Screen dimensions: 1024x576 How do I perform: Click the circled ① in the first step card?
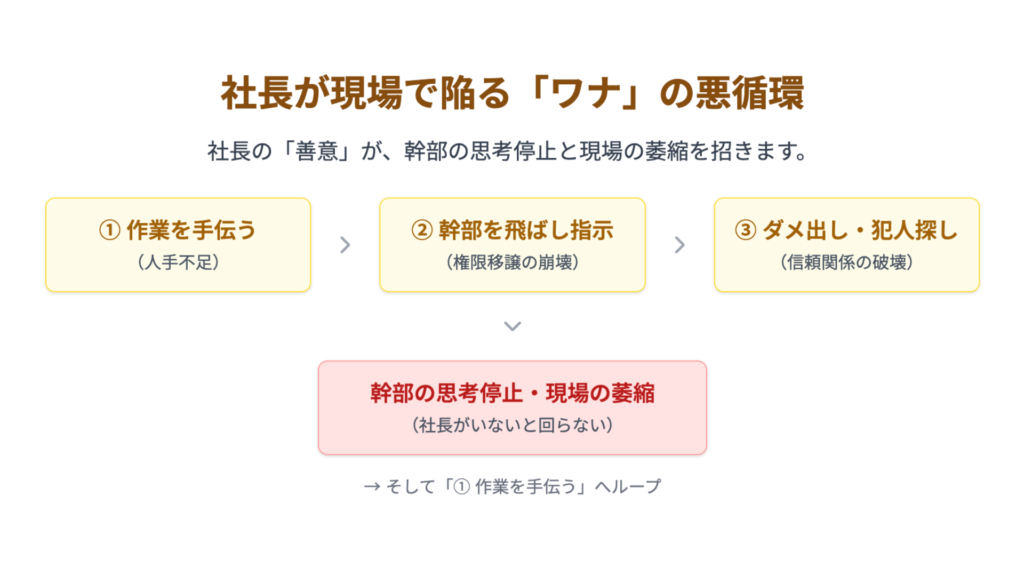tap(109, 231)
